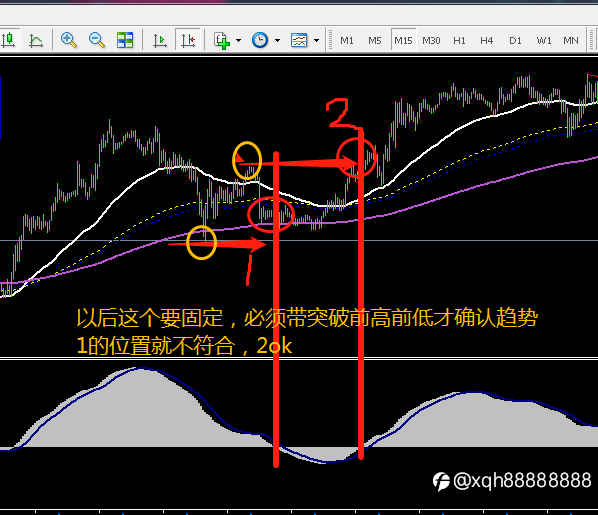Select the H1 timeframe
Image resolution: width=598 pixels, height=515 pixels.
click(x=459, y=40)
